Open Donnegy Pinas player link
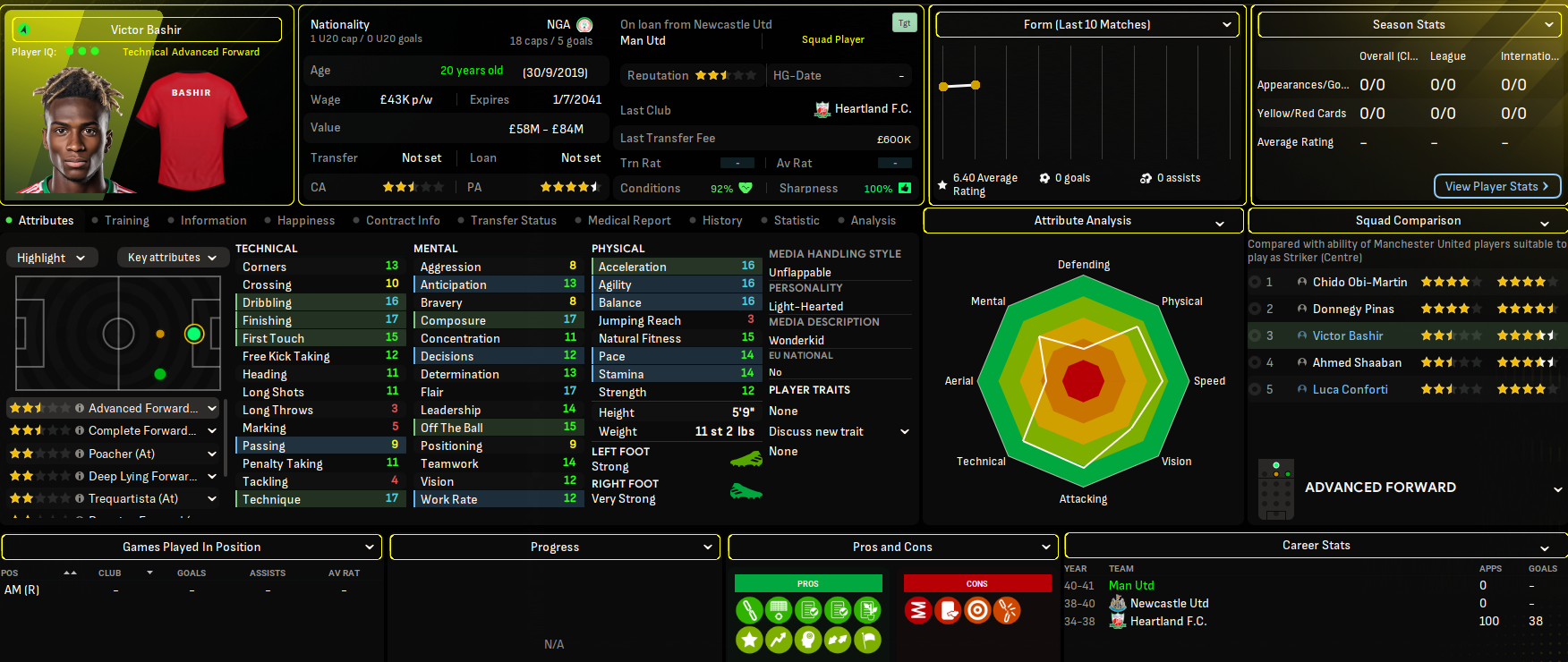 (x=1352, y=309)
